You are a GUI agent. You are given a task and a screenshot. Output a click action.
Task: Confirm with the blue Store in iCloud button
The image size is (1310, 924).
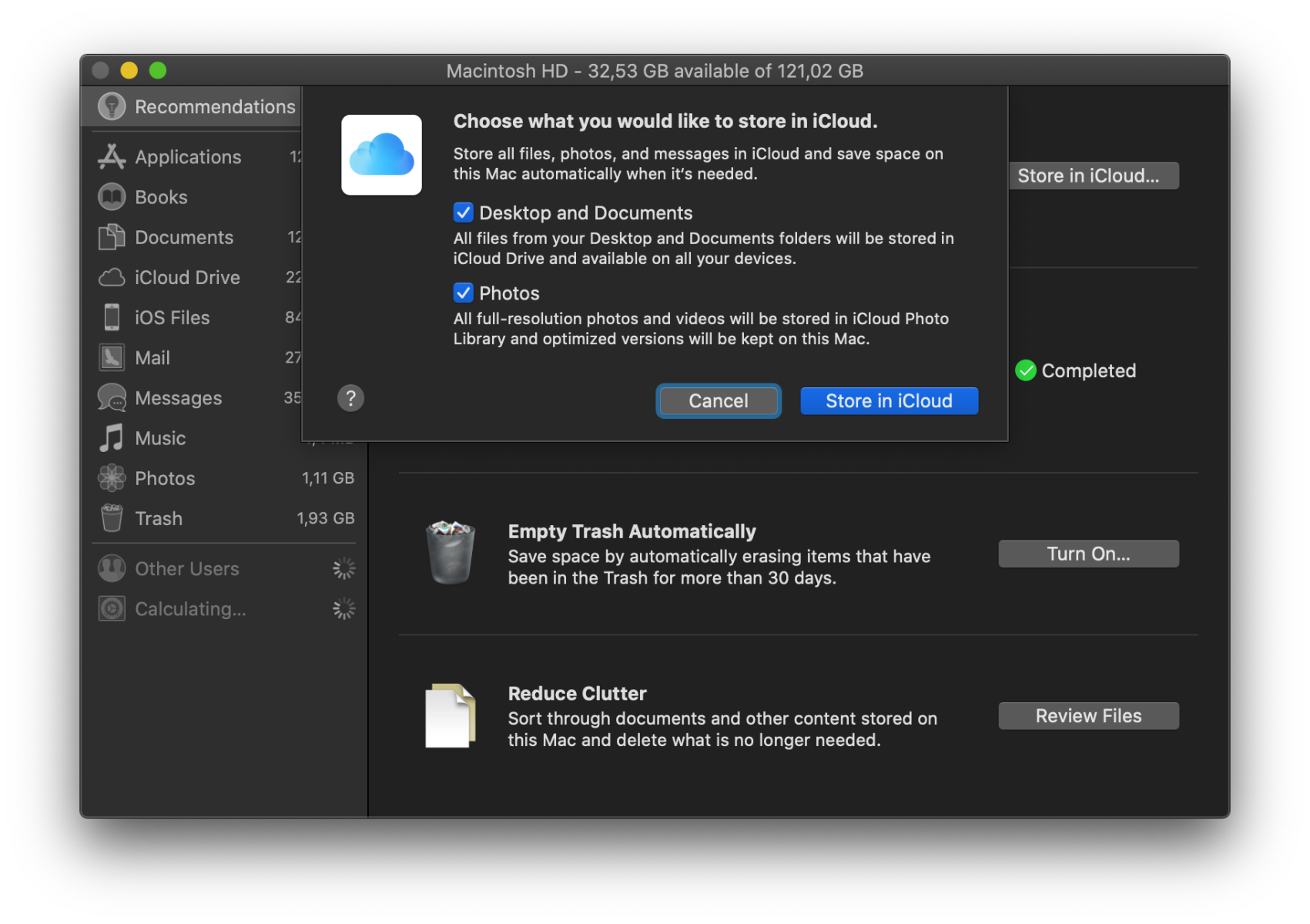click(x=889, y=400)
